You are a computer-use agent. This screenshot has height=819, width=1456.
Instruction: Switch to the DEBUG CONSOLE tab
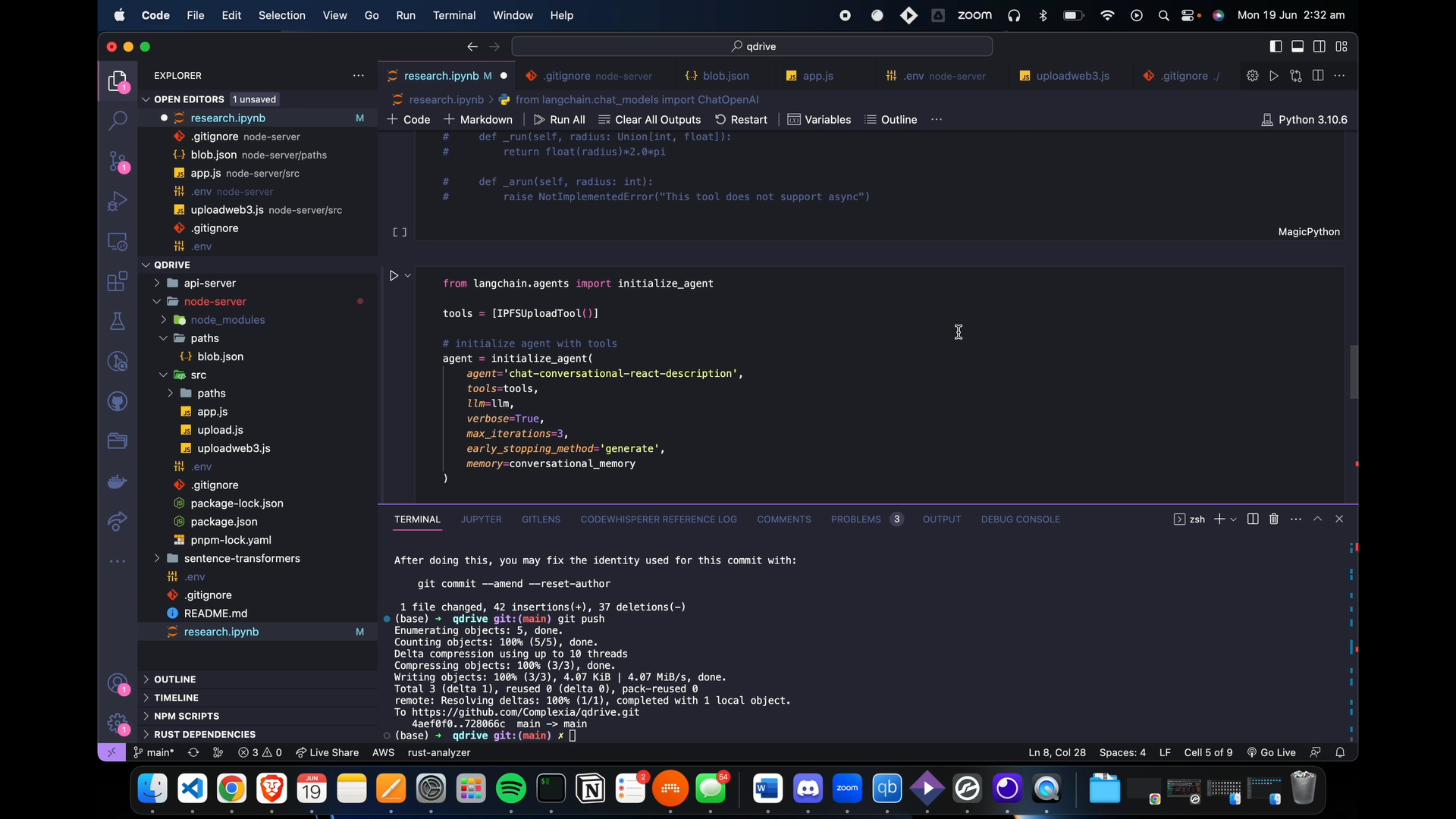tap(1020, 519)
